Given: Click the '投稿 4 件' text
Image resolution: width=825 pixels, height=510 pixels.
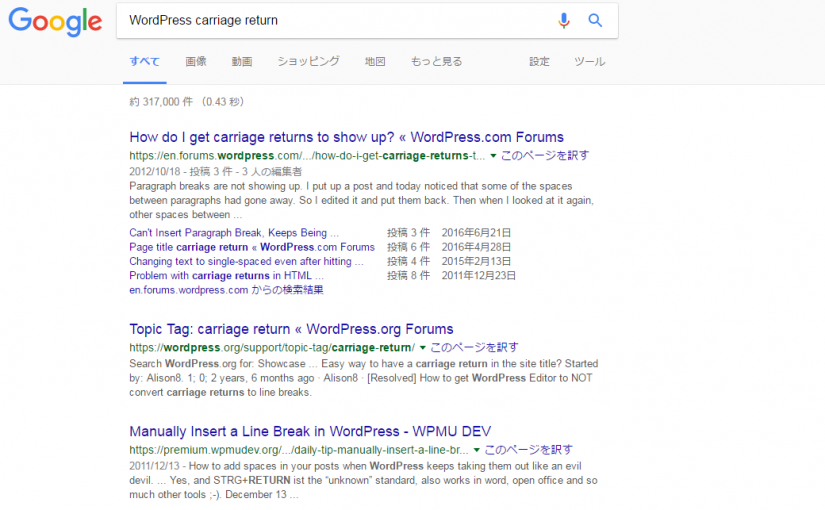Looking at the screenshot, I should click(408, 261).
